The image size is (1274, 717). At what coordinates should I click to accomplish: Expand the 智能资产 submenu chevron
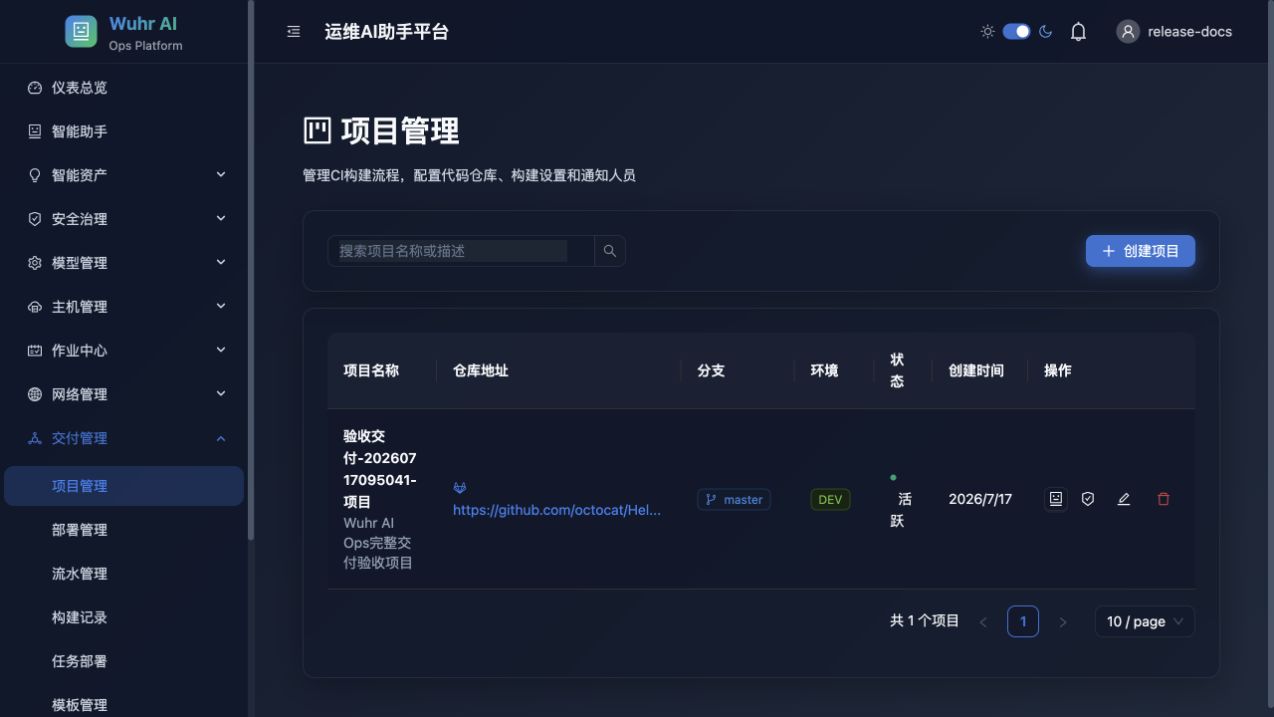(x=221, y=174)
